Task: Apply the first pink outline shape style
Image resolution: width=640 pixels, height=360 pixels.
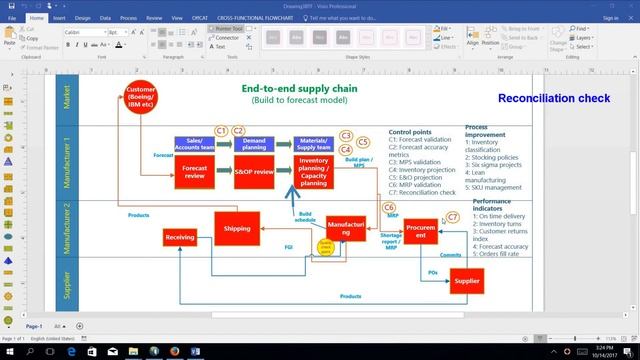Action: click(366, 38)
